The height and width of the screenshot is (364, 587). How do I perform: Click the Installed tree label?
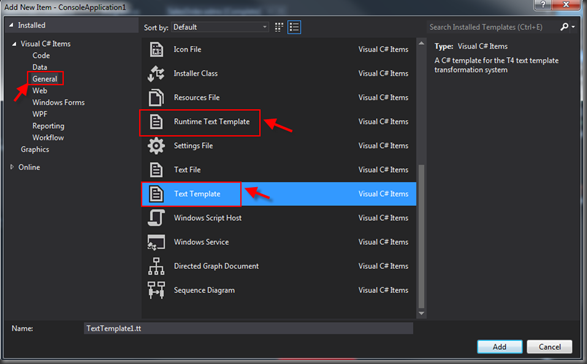(x=31, y=25)
